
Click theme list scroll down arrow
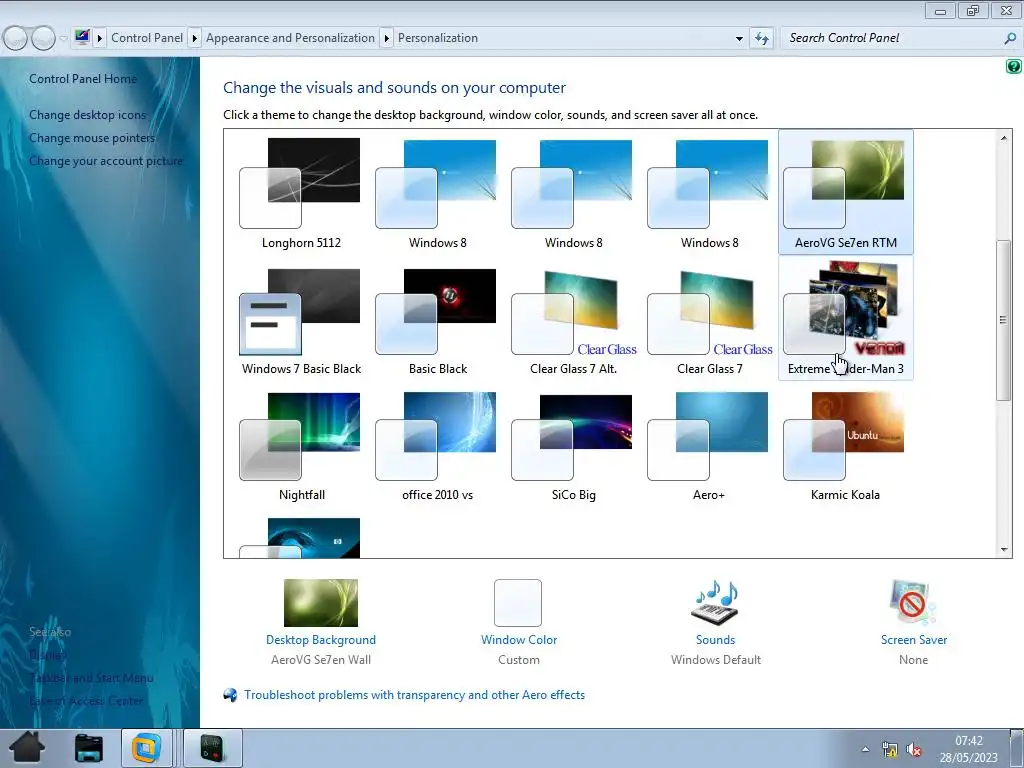point(1004,550)
